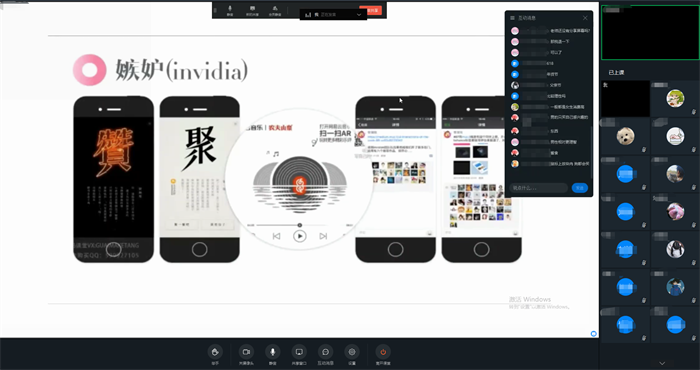This screenshot has height=370, width=700.
Task: Click the orange leave classroom power icon
Action: [383, 352]
